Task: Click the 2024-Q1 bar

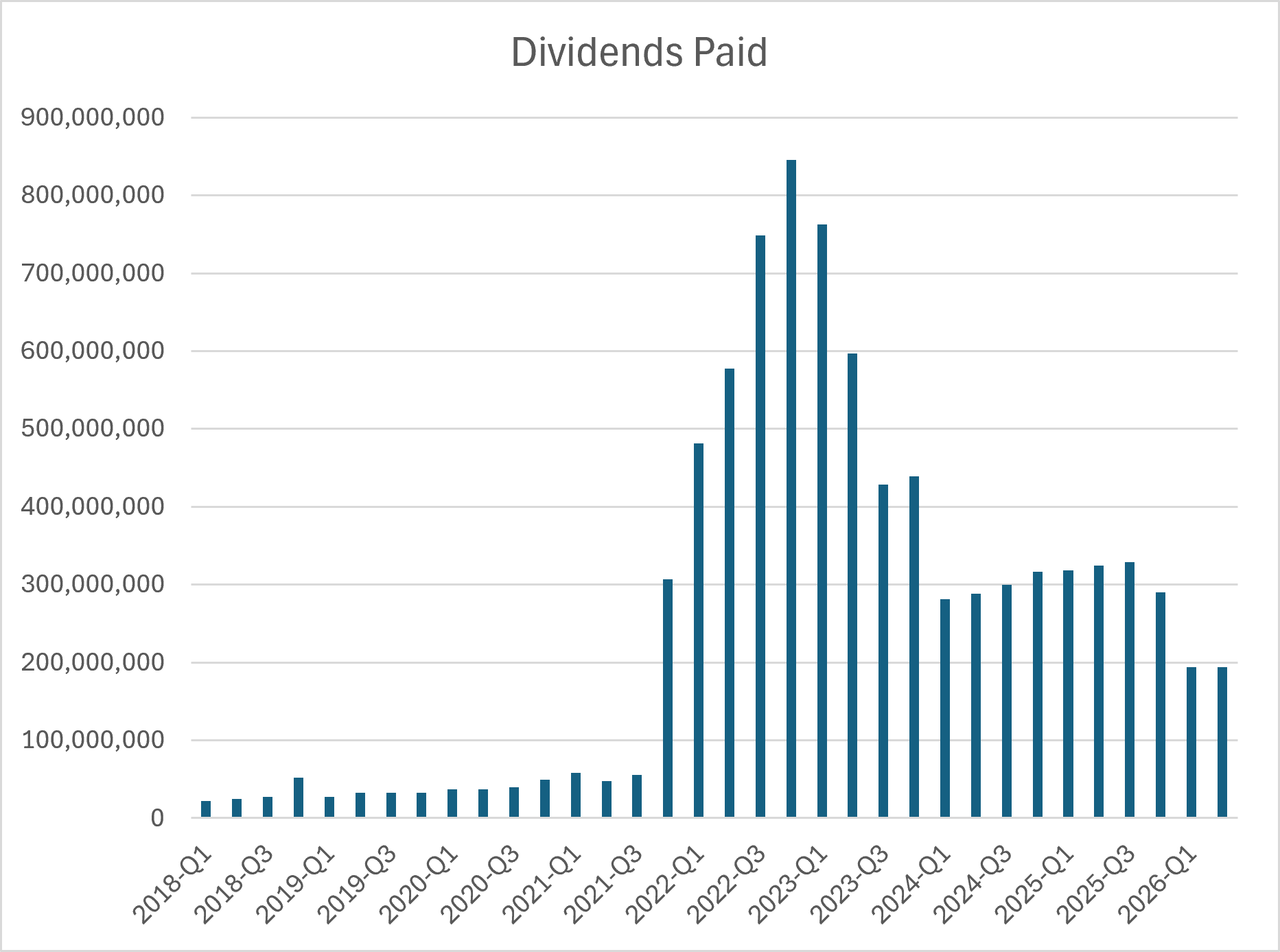Action: (x=945, y=708)
